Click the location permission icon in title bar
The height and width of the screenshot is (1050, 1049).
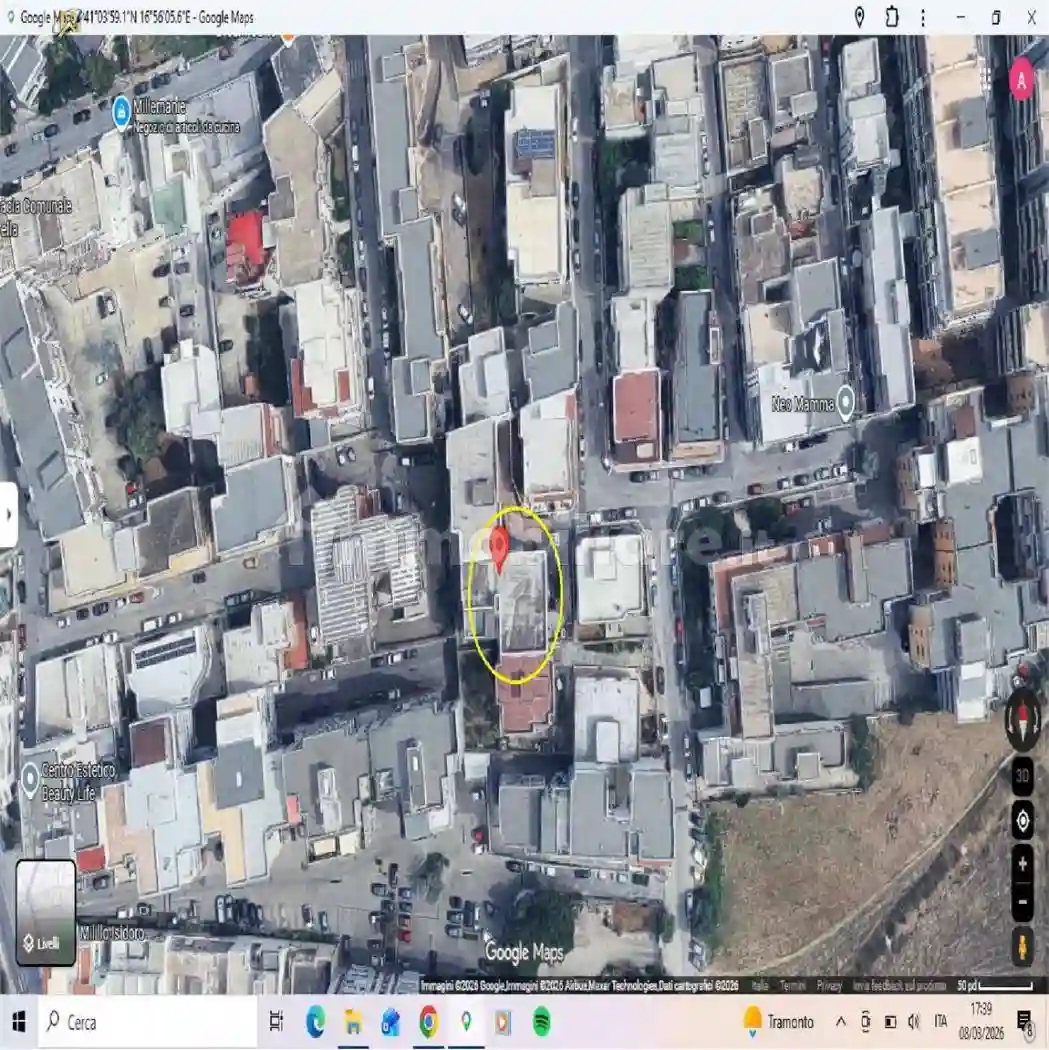click(x=859, y=17)
